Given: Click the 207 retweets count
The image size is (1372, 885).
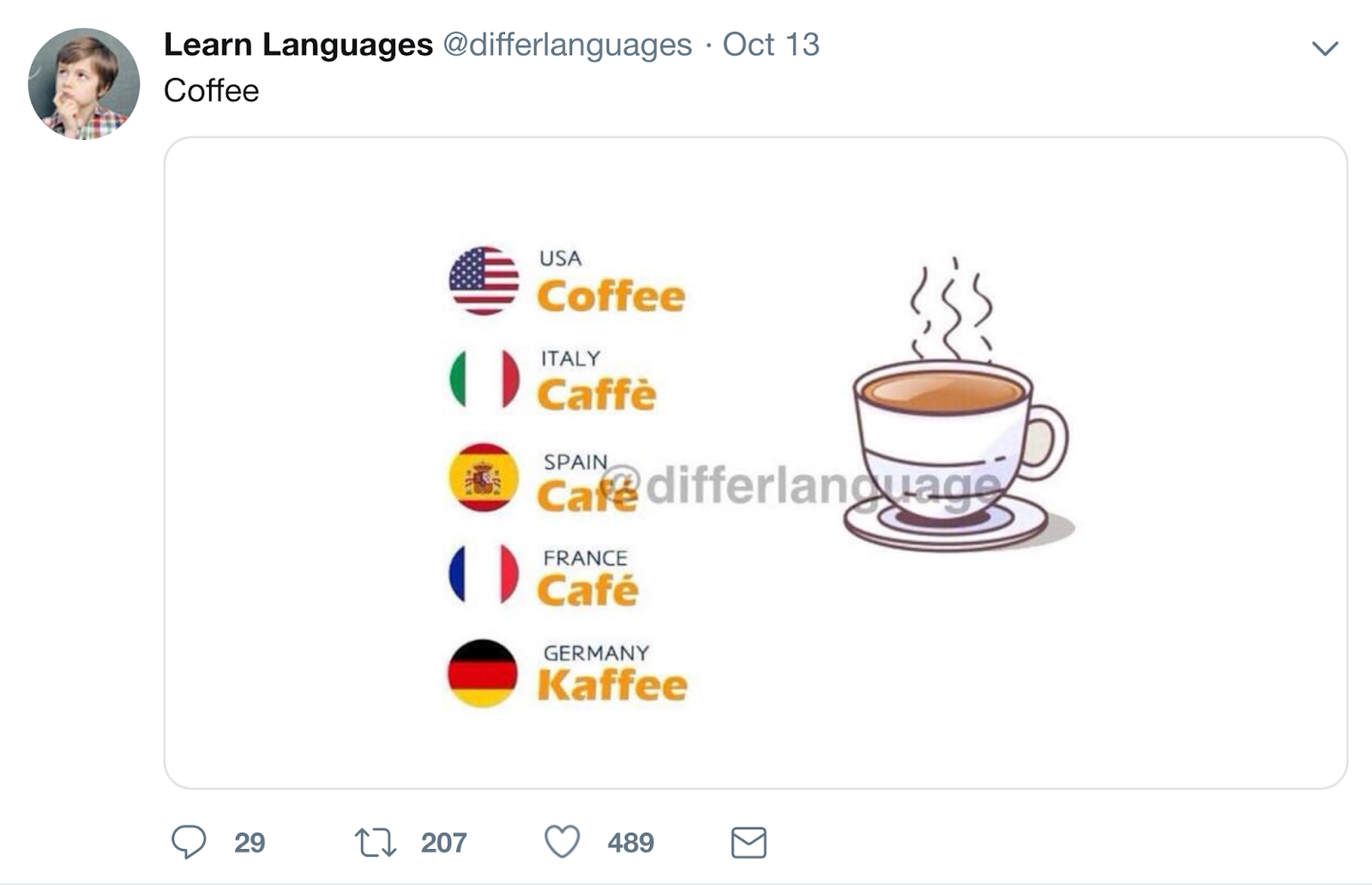Looking at the screenshot, I should tap(443, 843).
